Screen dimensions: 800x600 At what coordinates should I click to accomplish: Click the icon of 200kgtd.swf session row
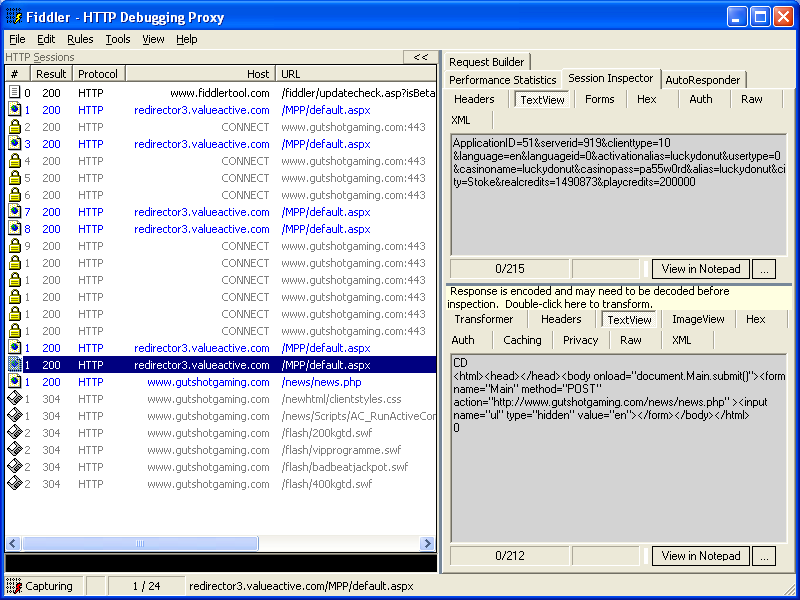(x=15, y=433)
